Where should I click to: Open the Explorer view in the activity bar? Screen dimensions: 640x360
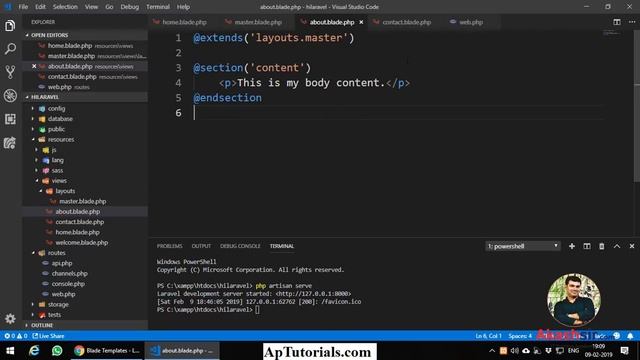(x=10, y=26)
